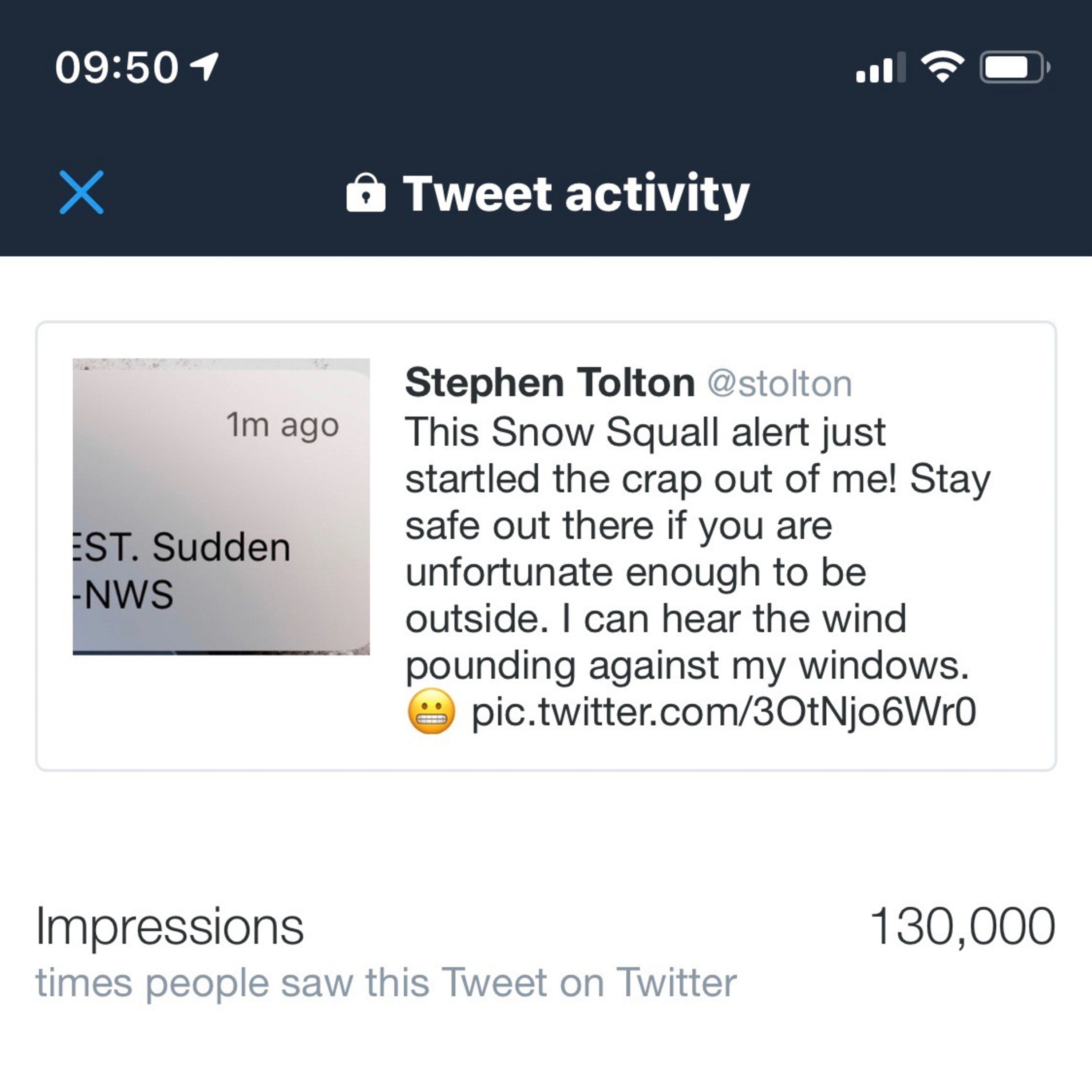Open the snow squall alert image thumbnail

[221, 506]
